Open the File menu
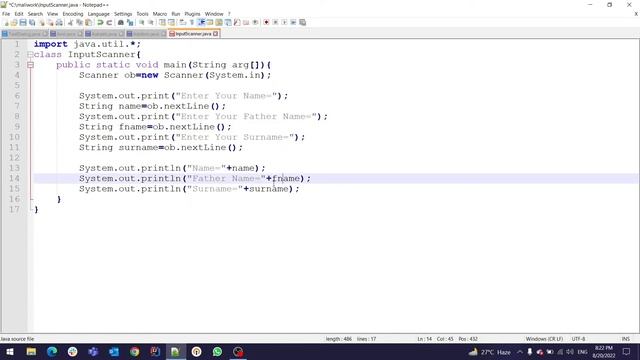 (x=6, y=14)
